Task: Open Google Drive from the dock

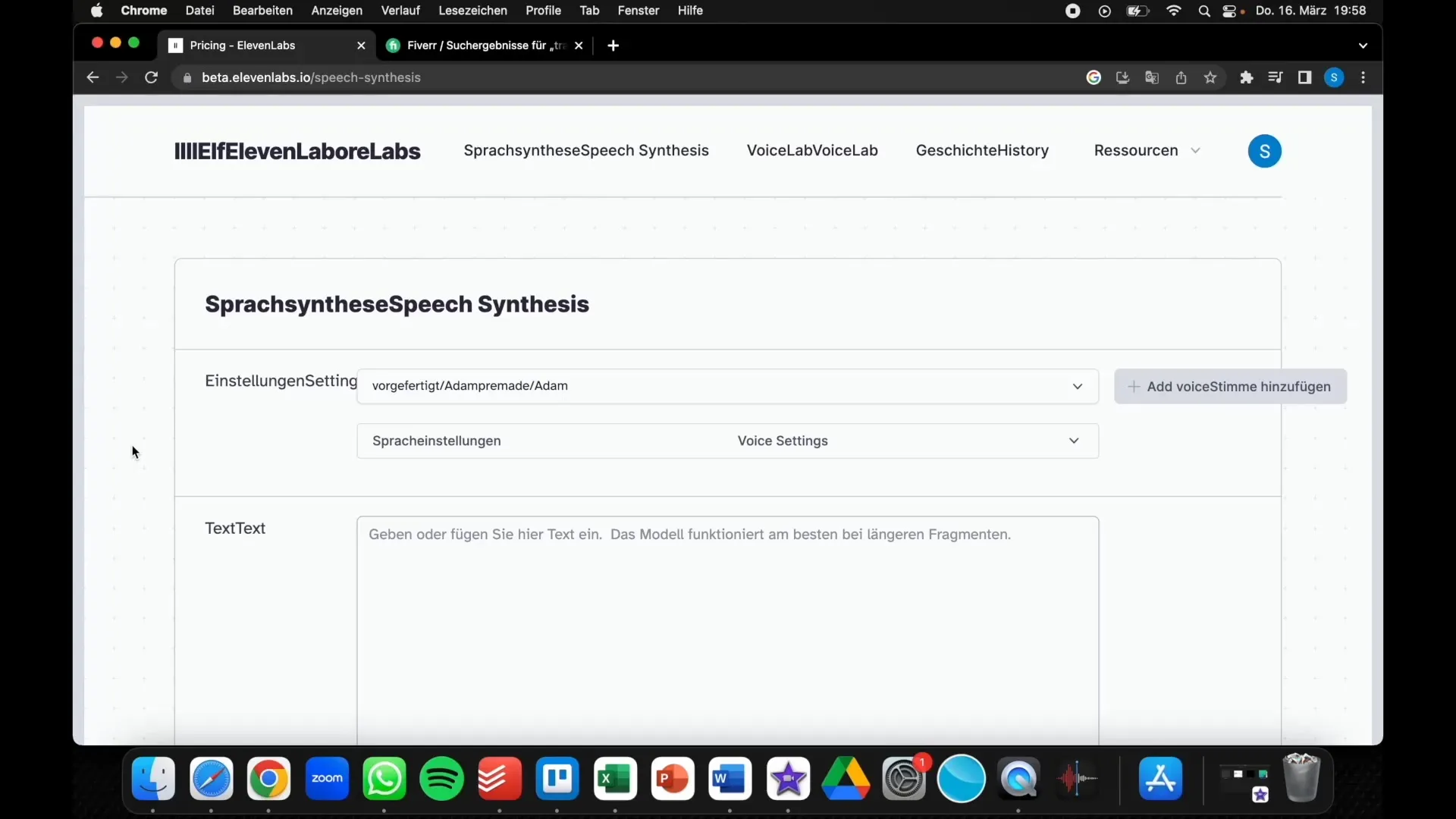Action: [x=846, y=778]
